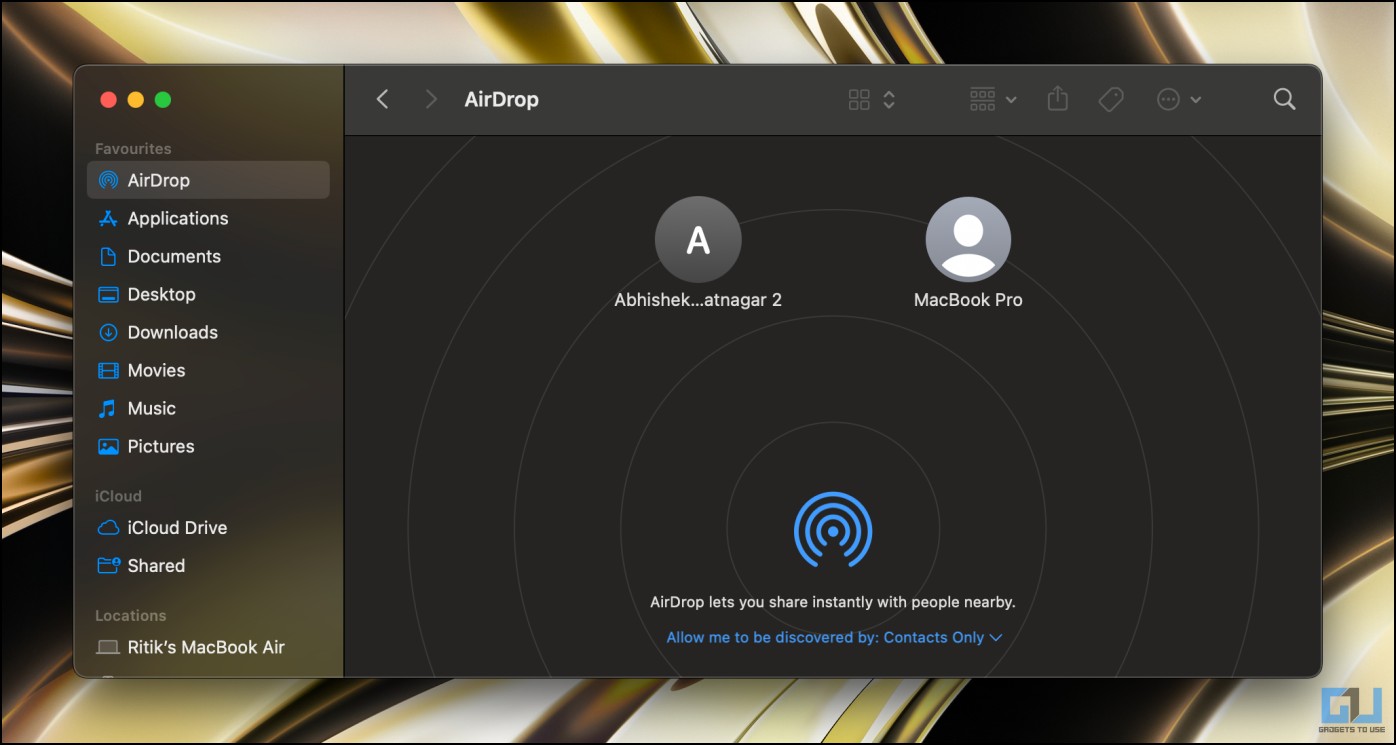Minimize the window with yellow button
Viewport: 1396px width, 745px height.
point(136,100)
